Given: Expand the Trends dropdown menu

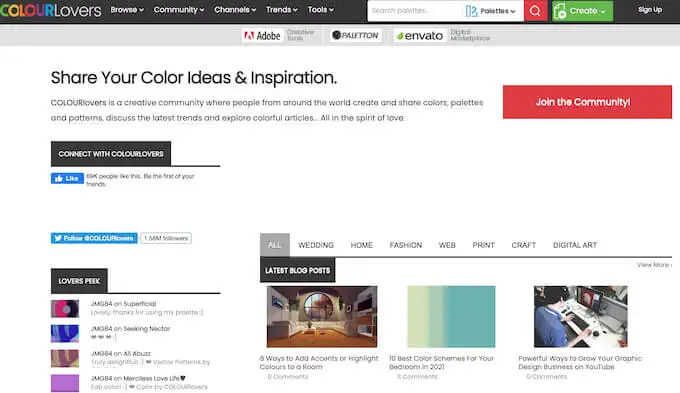Looking at the screenshot, I should (281, 10).
